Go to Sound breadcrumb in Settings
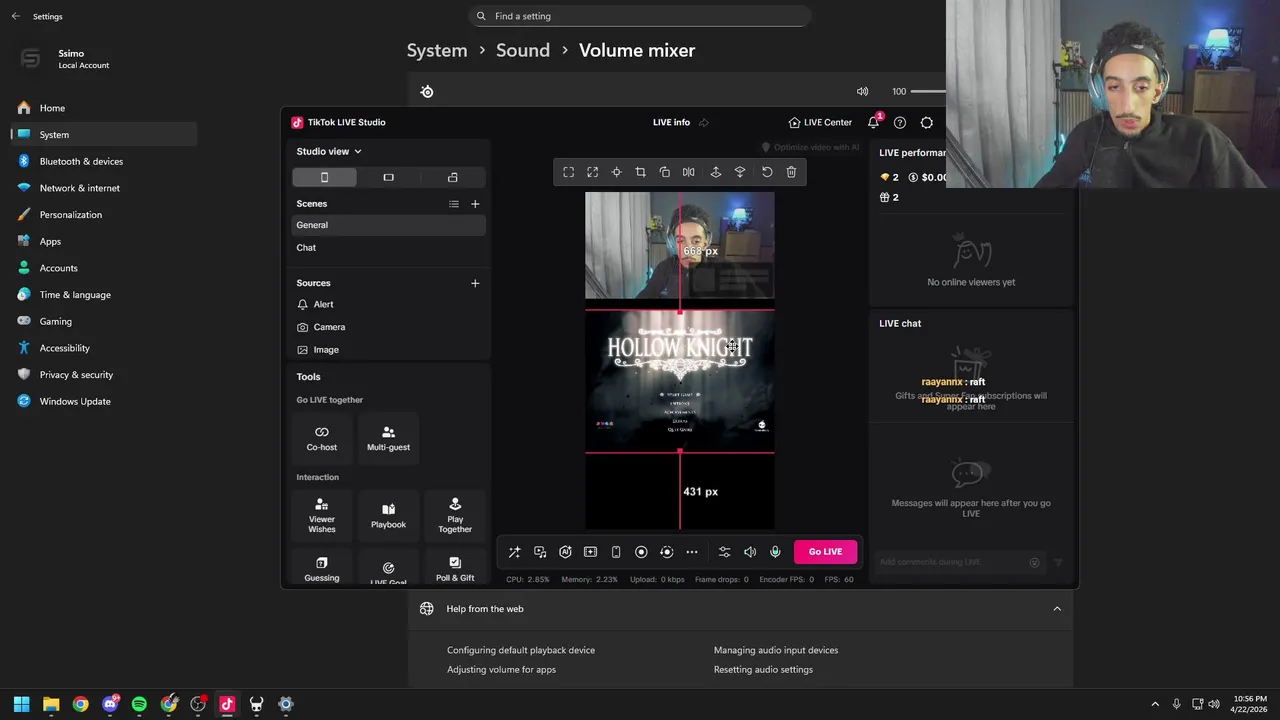 [x=523, y=50]
